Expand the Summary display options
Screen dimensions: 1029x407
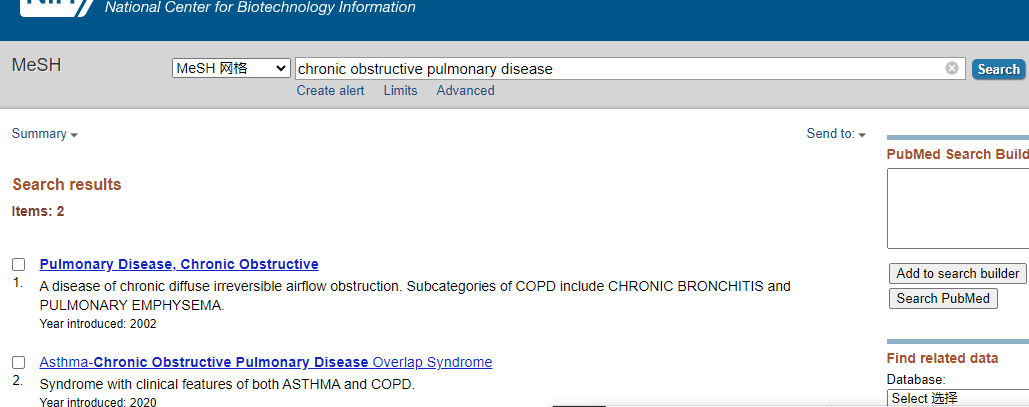(45, 134)
